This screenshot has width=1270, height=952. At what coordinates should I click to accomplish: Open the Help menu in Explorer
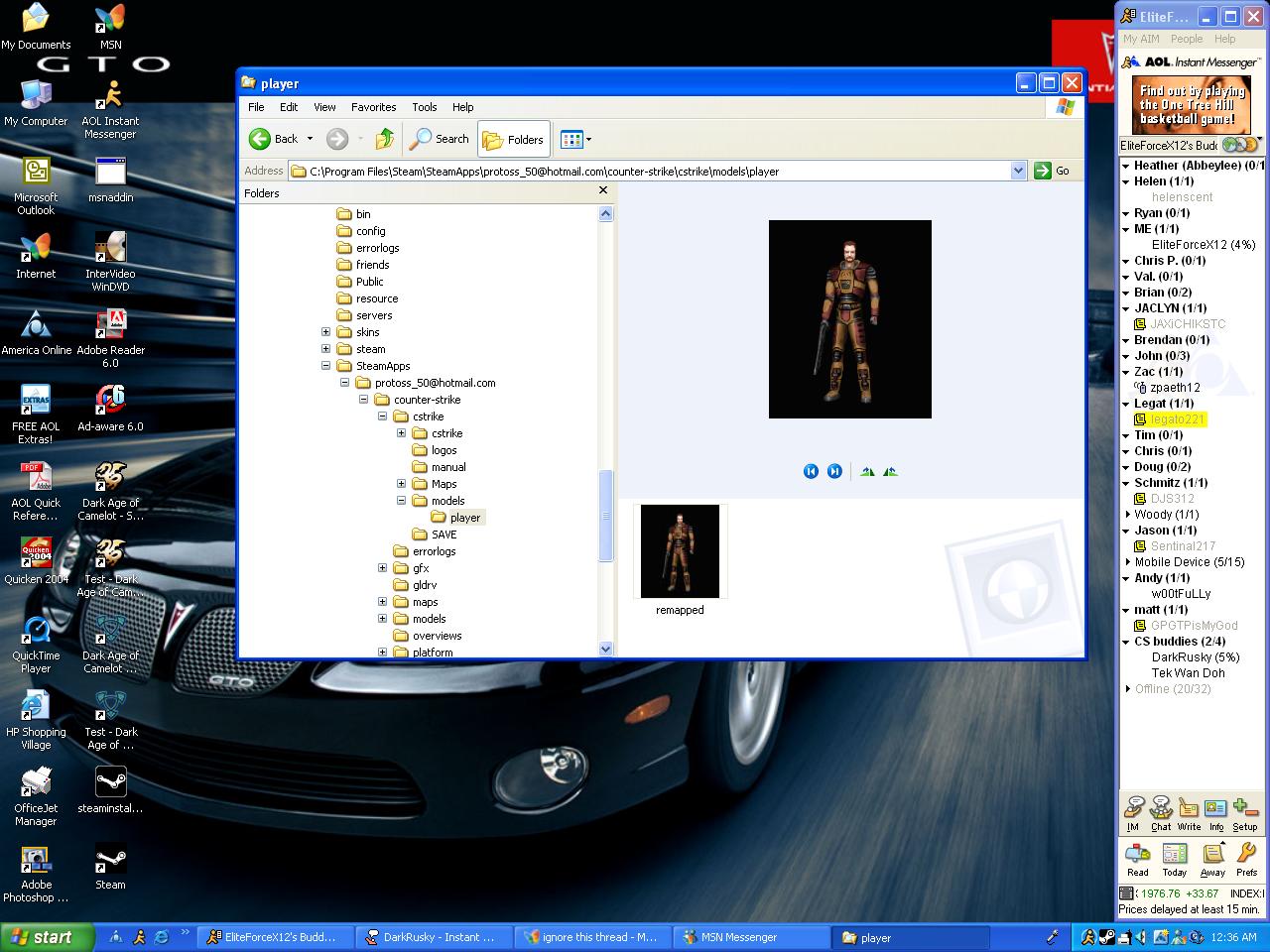pos(463,107)
